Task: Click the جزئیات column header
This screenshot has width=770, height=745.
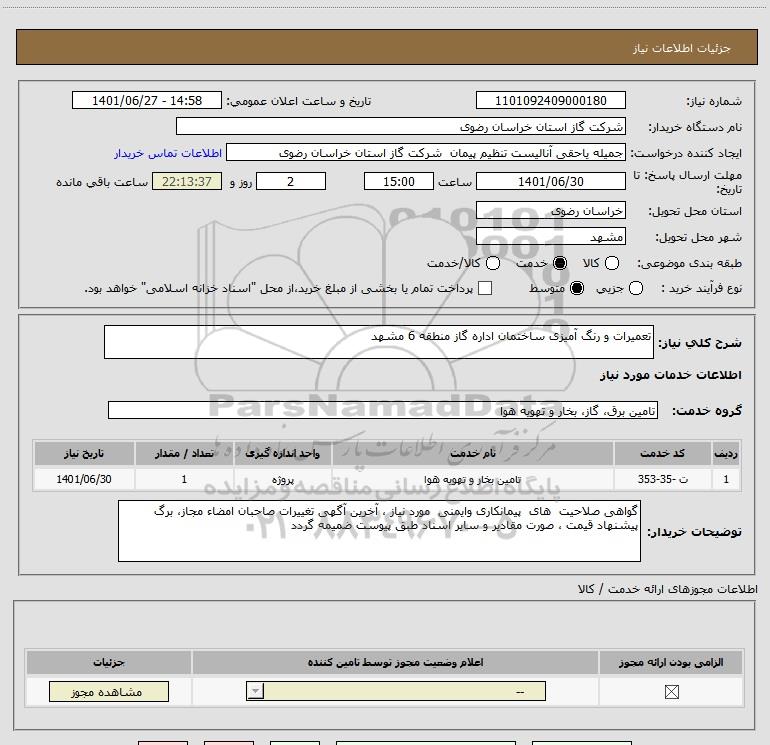Action: point(109,662)
